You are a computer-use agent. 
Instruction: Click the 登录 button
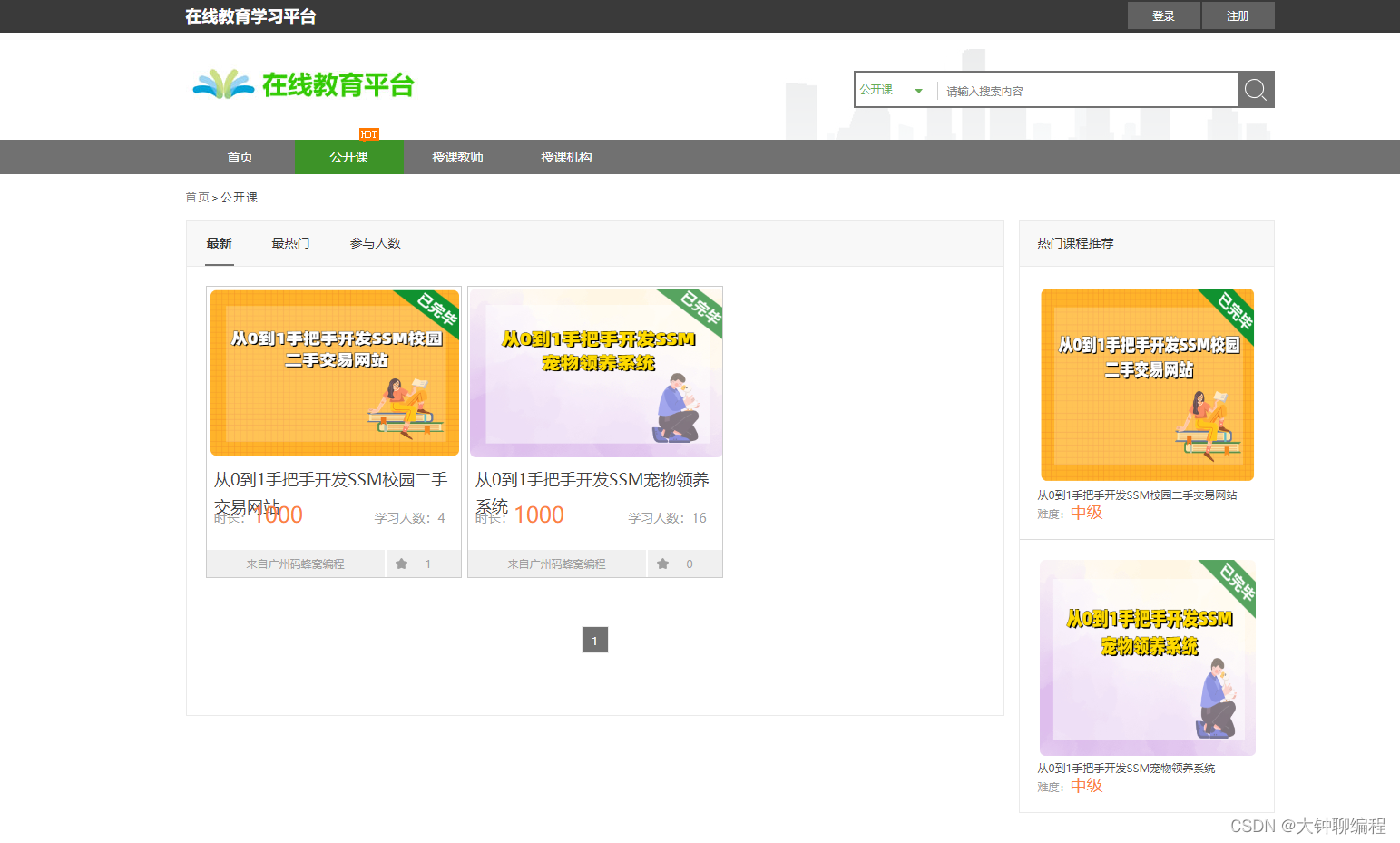[1162, 15]
